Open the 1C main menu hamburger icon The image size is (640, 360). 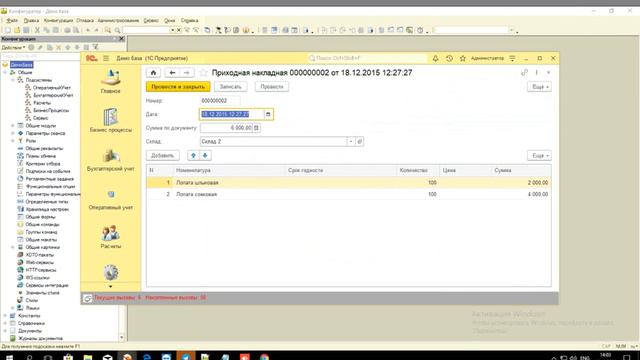click(106, 58)
